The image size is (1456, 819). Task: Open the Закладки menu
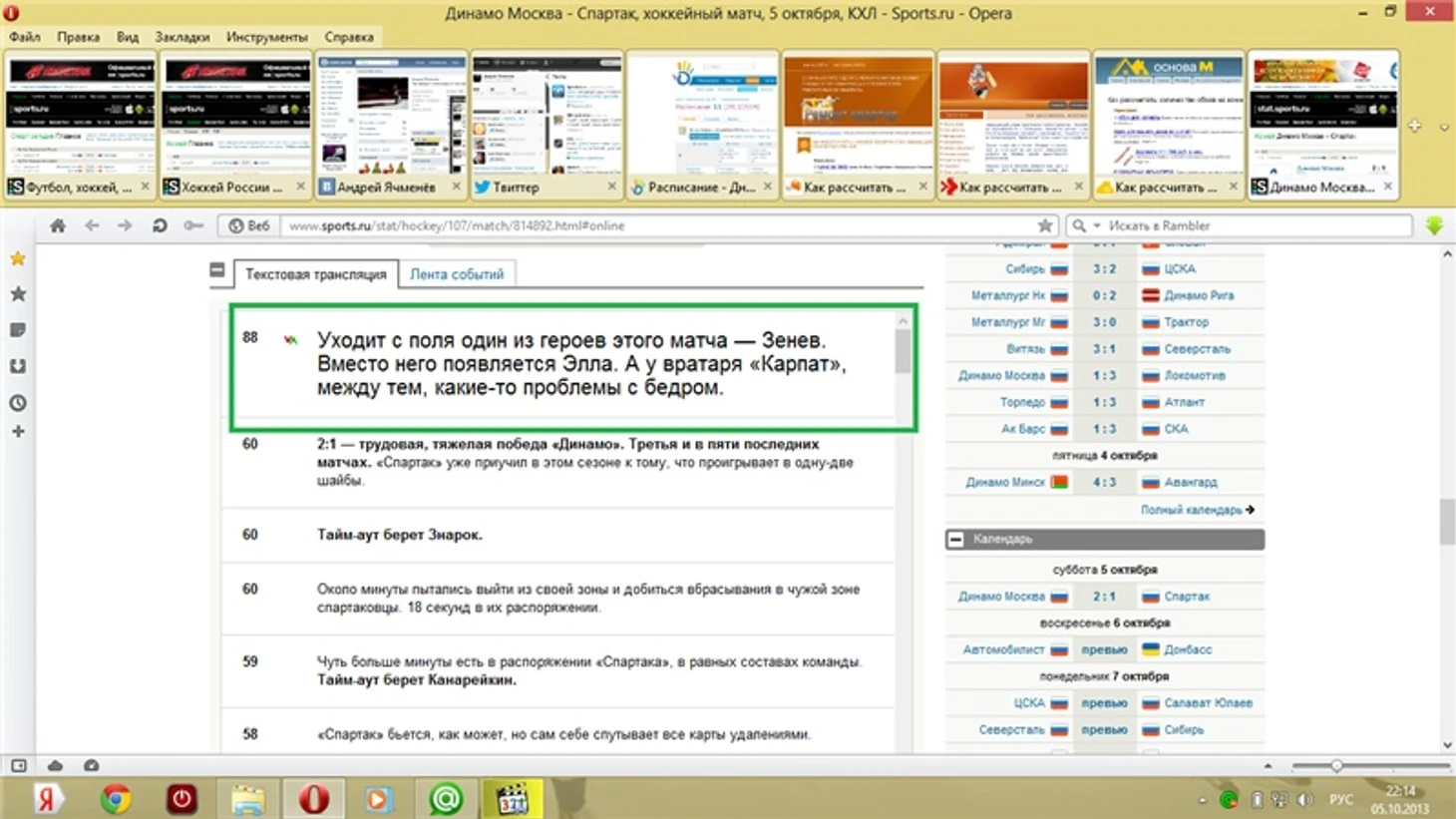coord(182,37)
